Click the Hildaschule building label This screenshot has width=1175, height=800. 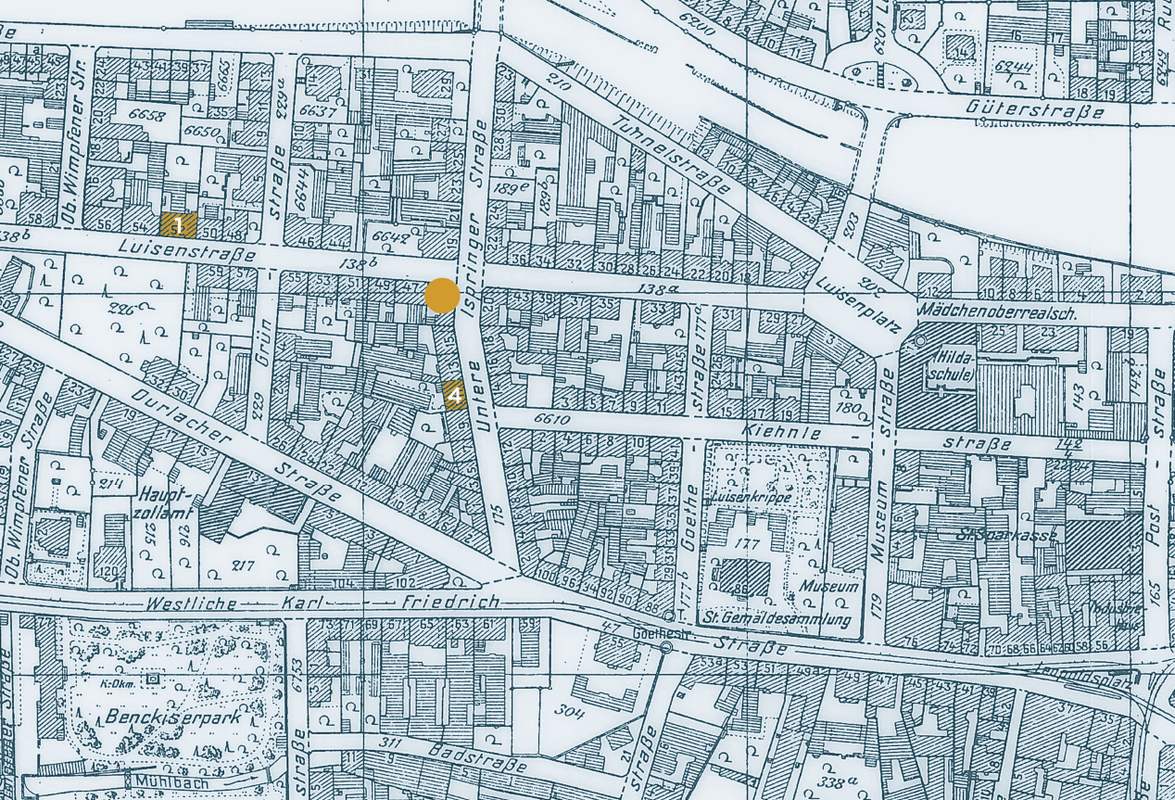point(952,368)
